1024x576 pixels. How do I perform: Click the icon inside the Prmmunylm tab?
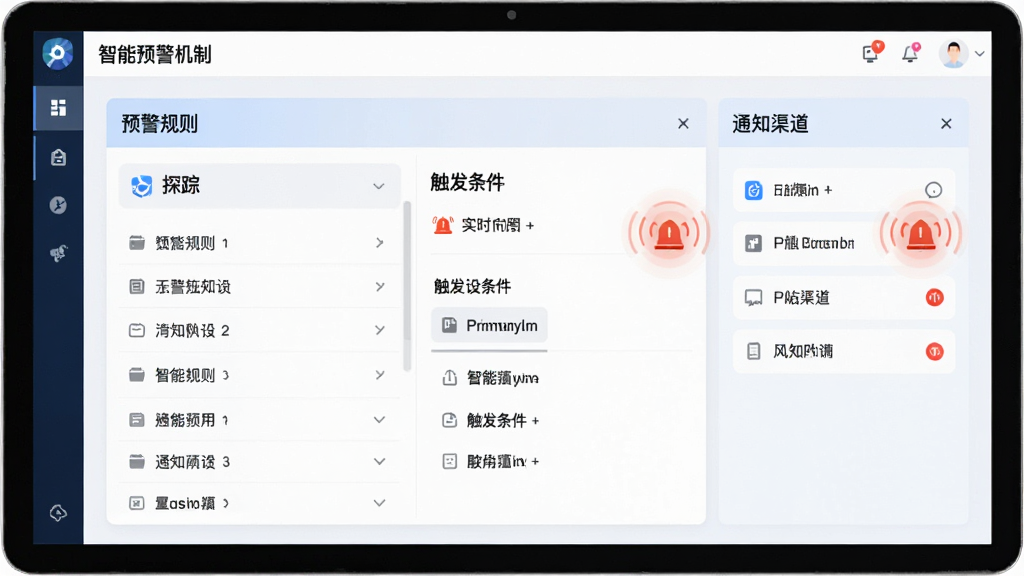click(449, 325)
